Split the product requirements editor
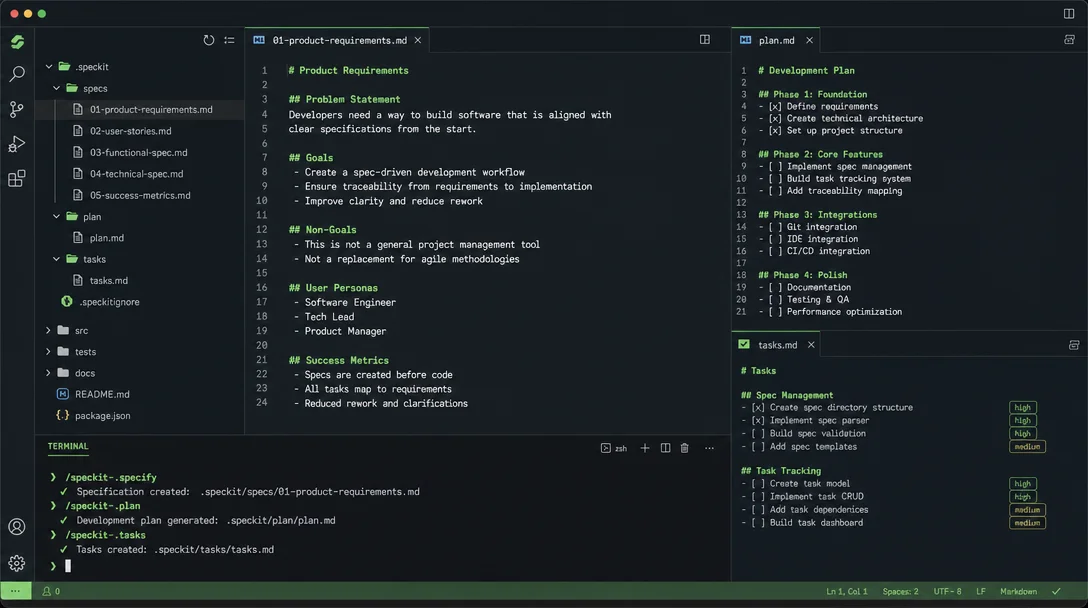The height and width of the screenshot is (608, 1088). (x=704, y=40)
